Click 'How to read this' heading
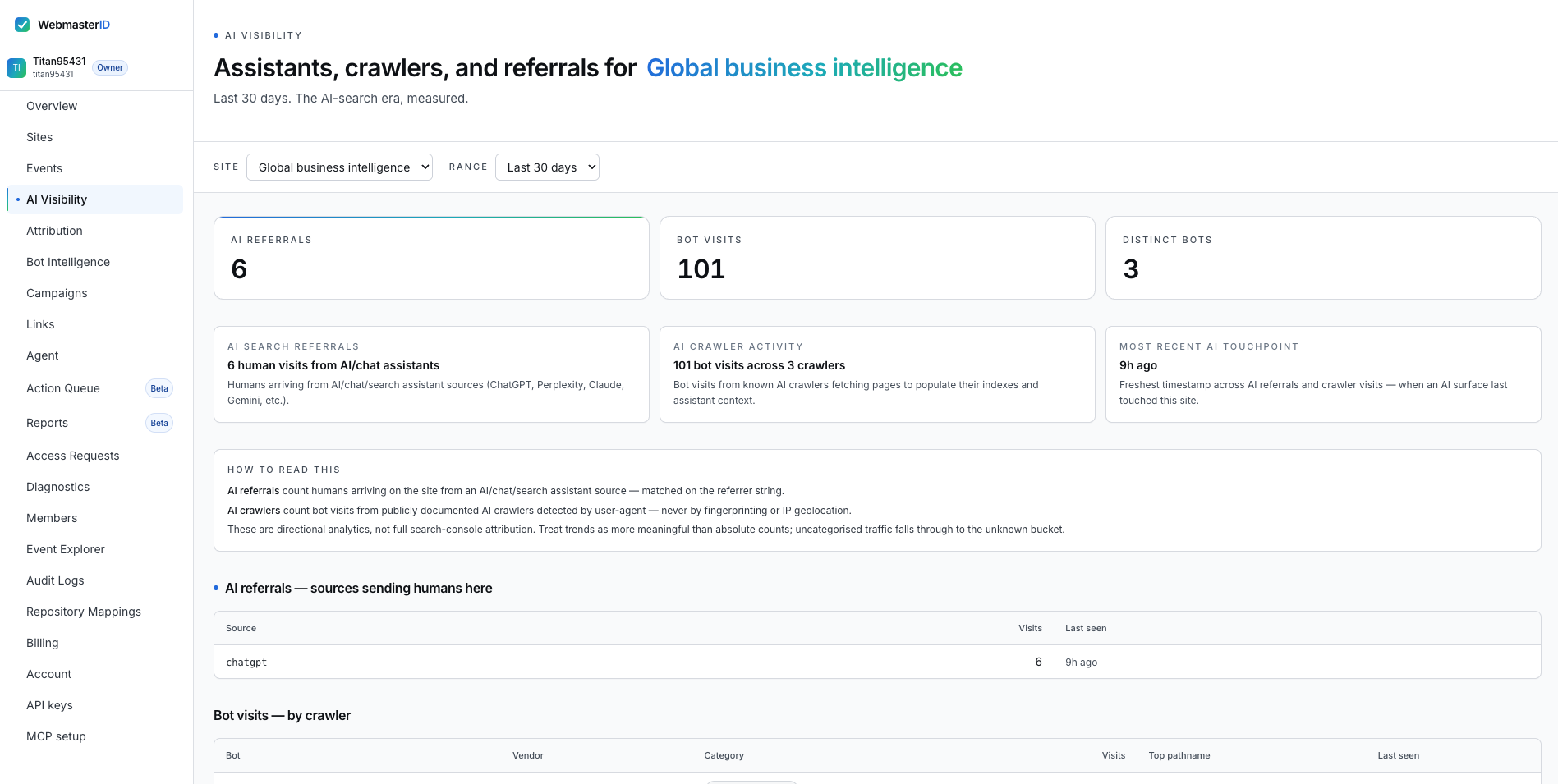Image resolution: width=1558 pixels, height=784 pixels. 283,470
